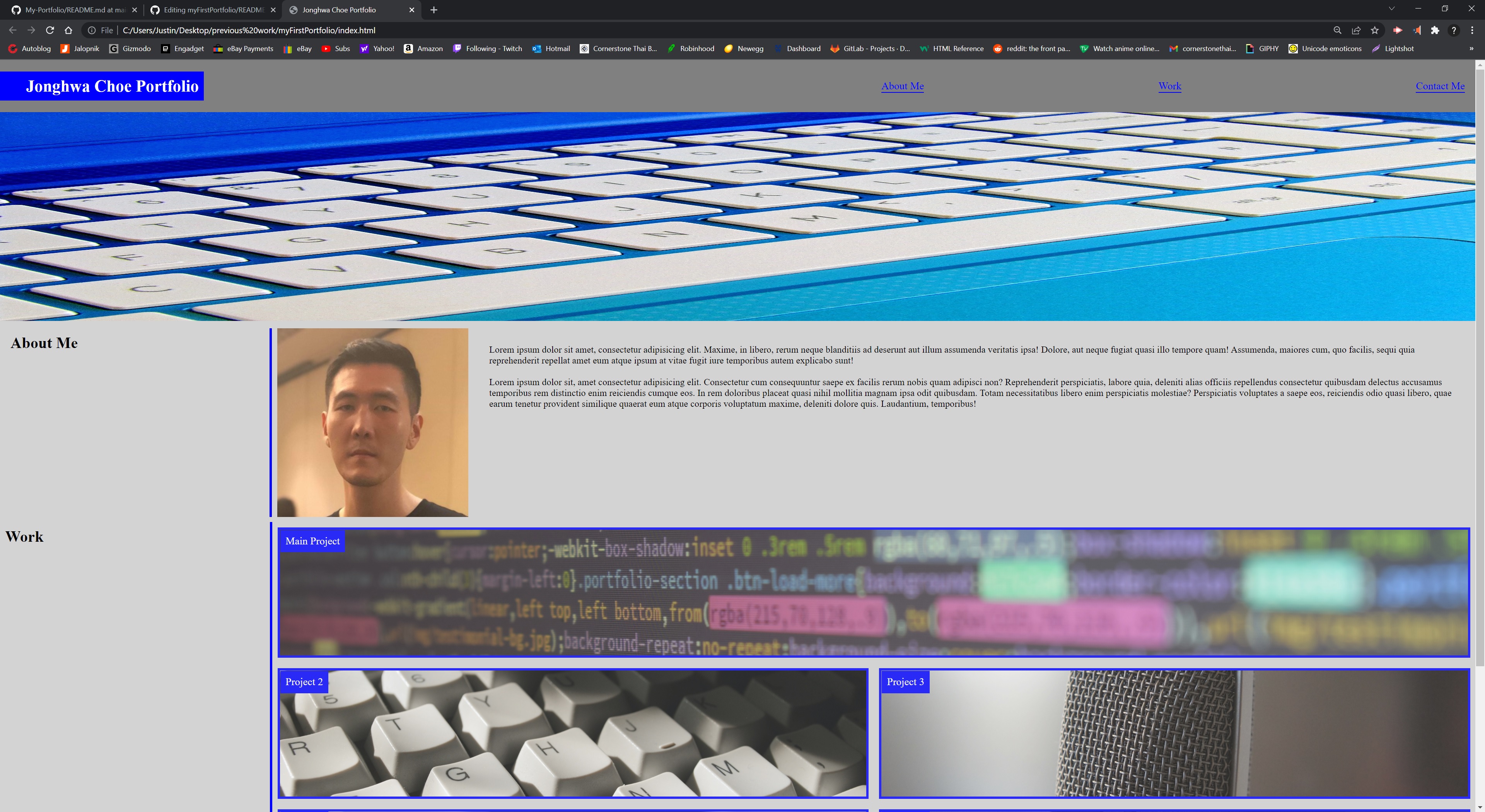Open the Autoblog bookmark
This screenshot has width=1485, height=812.
tap(29, 48)
